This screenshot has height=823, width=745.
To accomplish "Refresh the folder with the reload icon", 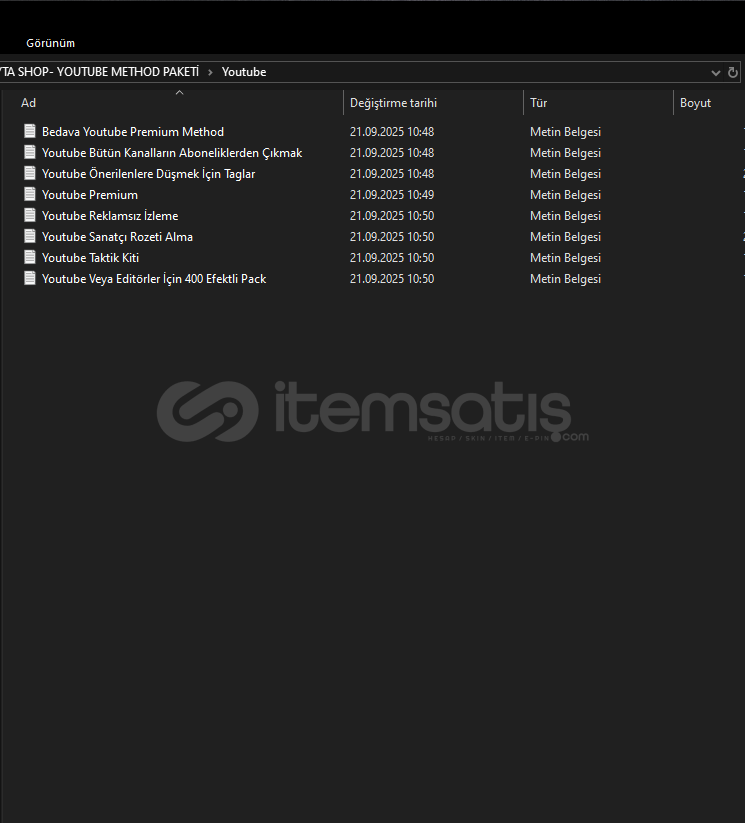I will click(732, 72).
